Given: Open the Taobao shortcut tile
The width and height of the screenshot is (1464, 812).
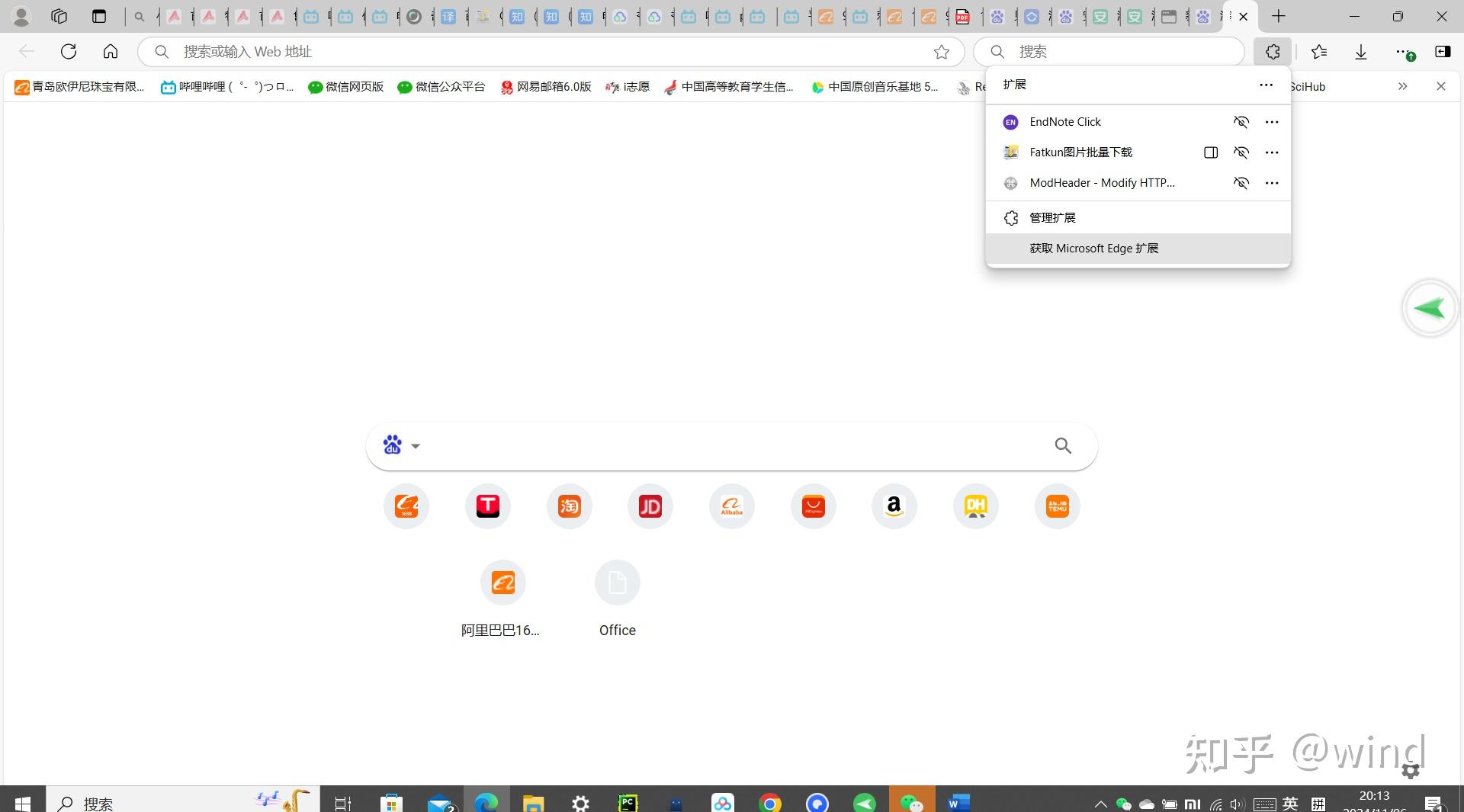Looking at the screenshot, I should point(570,506).
